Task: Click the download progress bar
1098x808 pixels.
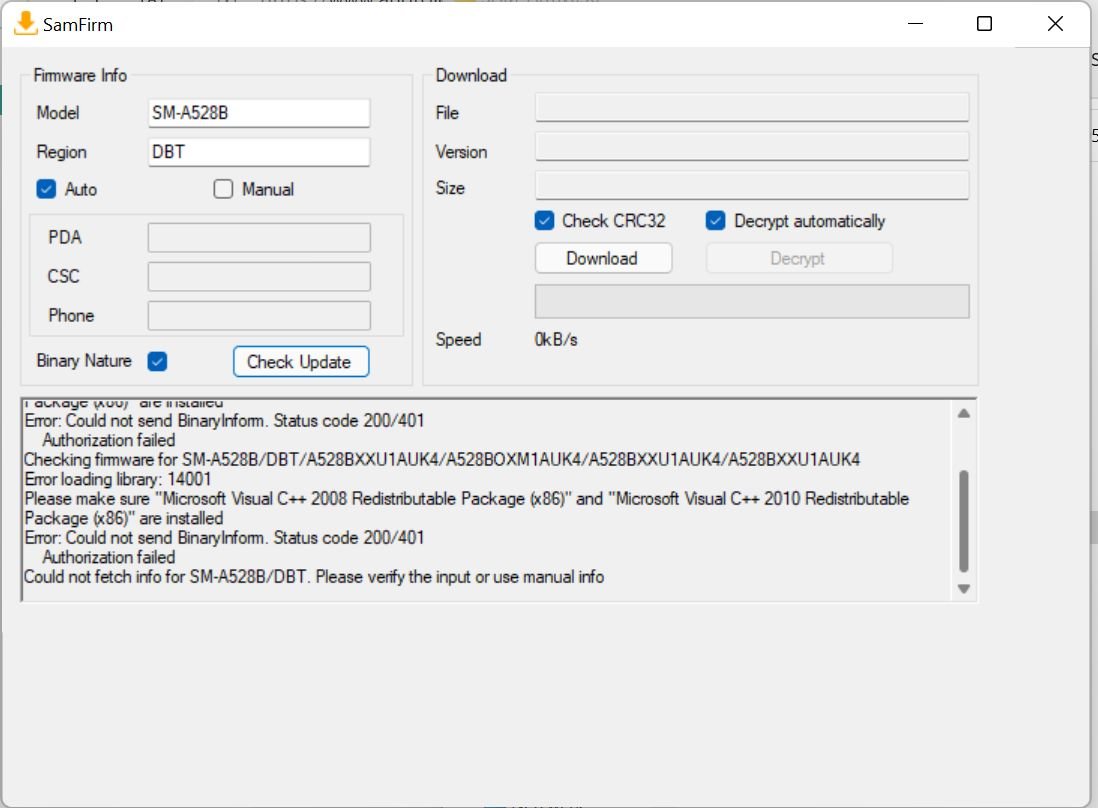Action: click(x=752, y=301)
